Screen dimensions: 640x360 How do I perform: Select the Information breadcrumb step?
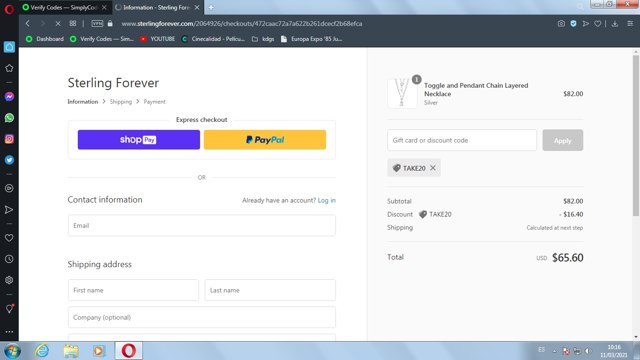83,102
